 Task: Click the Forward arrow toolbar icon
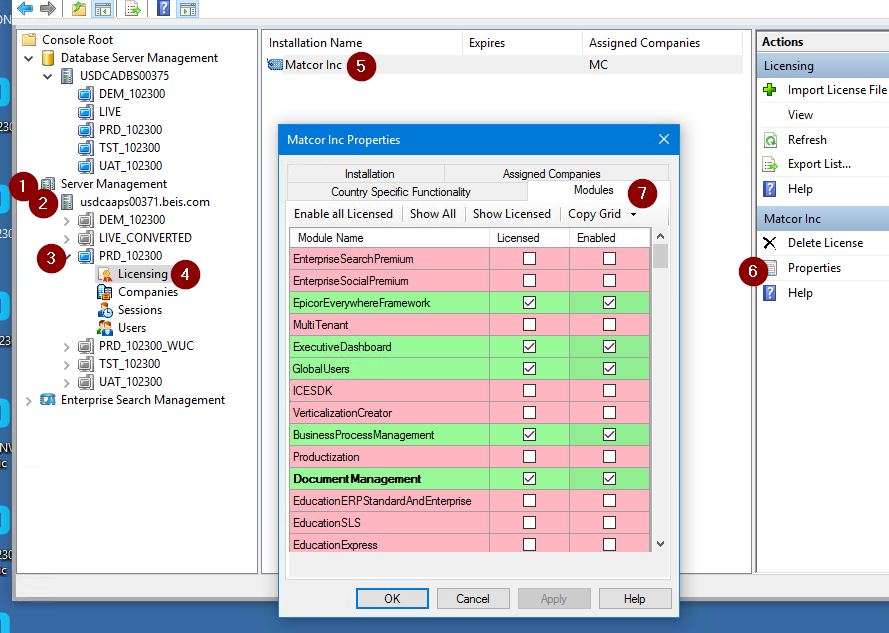tap(48, 8)
